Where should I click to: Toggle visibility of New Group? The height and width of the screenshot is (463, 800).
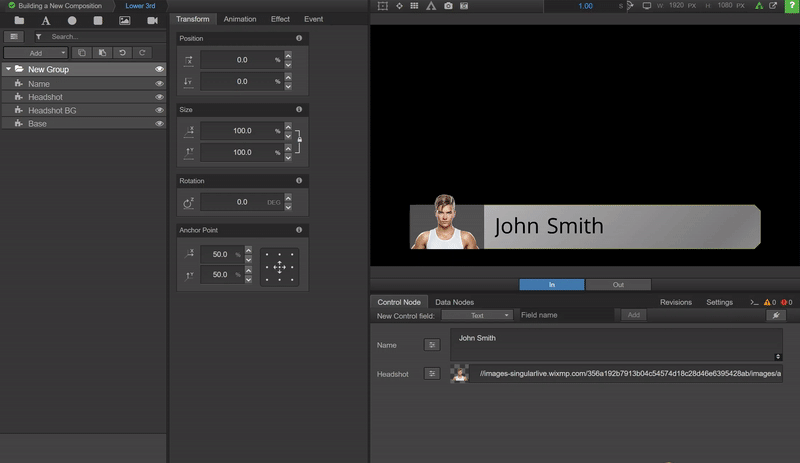point(159,70)
